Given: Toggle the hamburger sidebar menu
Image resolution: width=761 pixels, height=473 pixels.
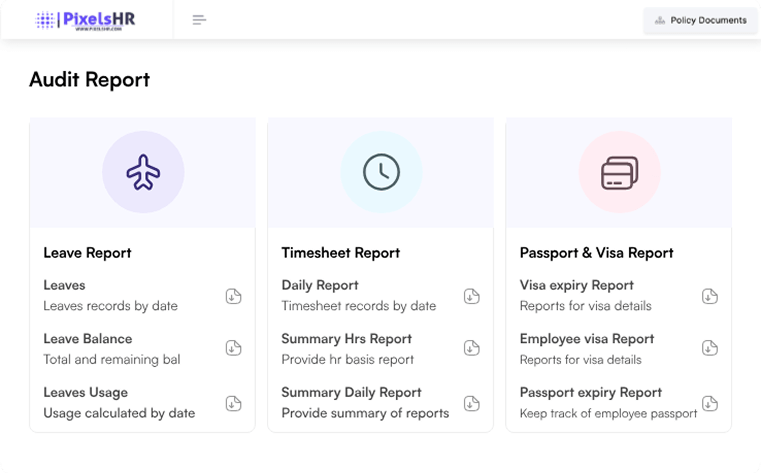Looking at the screenshot, I should pyautogui.click(x=199, y=20).
